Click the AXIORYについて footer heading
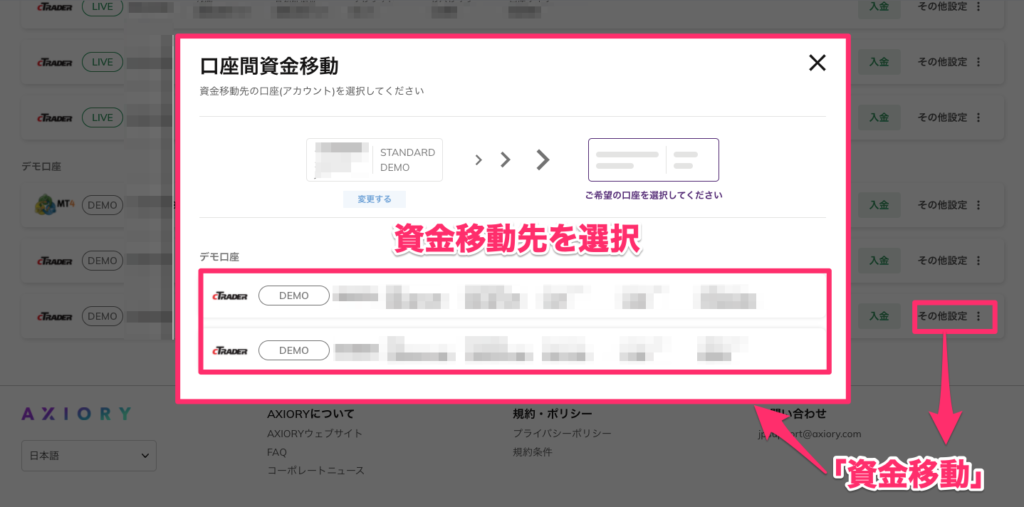 pyautogui.click(x=310, y=414)
